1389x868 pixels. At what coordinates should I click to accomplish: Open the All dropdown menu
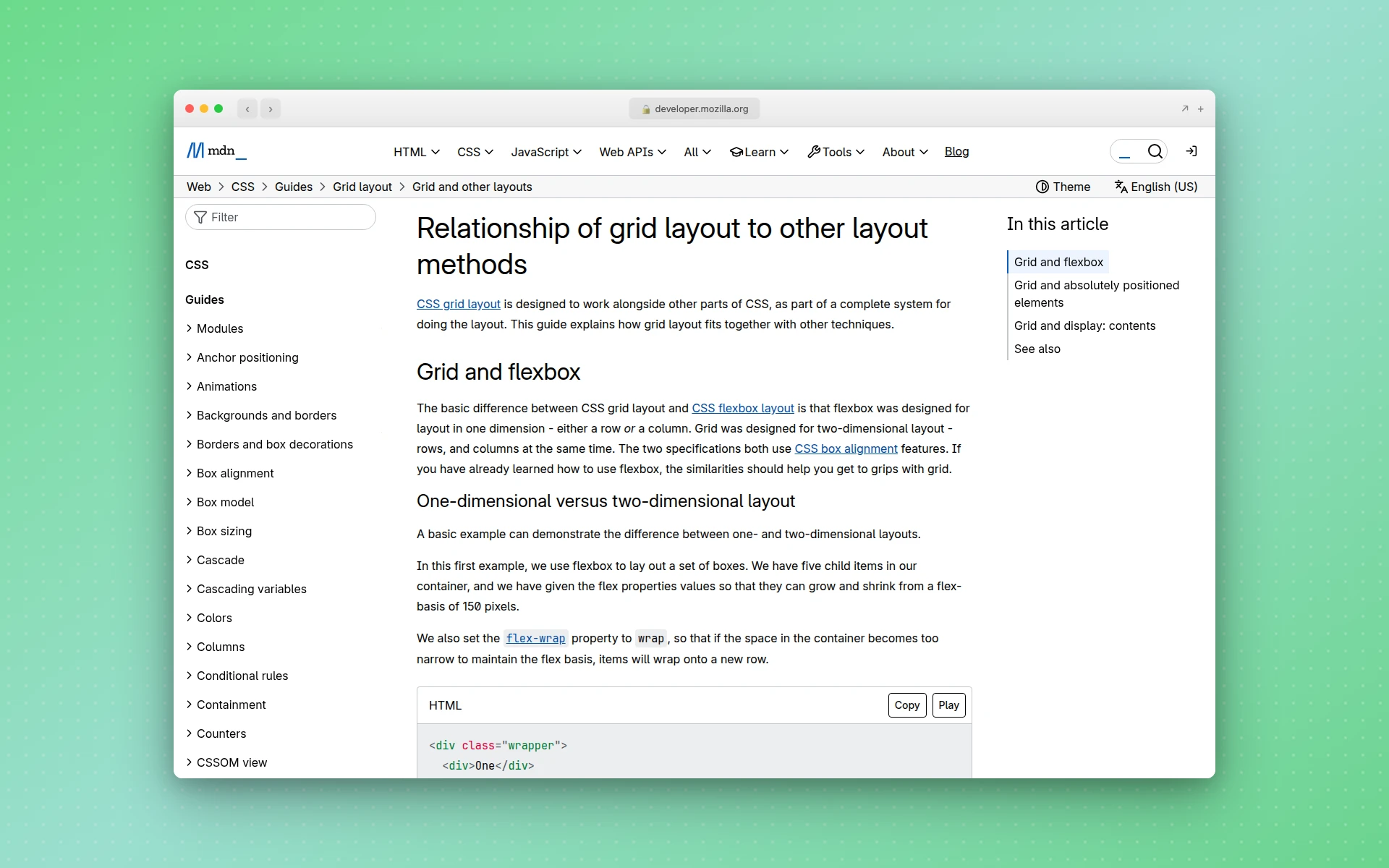click(x=697, y=152)
